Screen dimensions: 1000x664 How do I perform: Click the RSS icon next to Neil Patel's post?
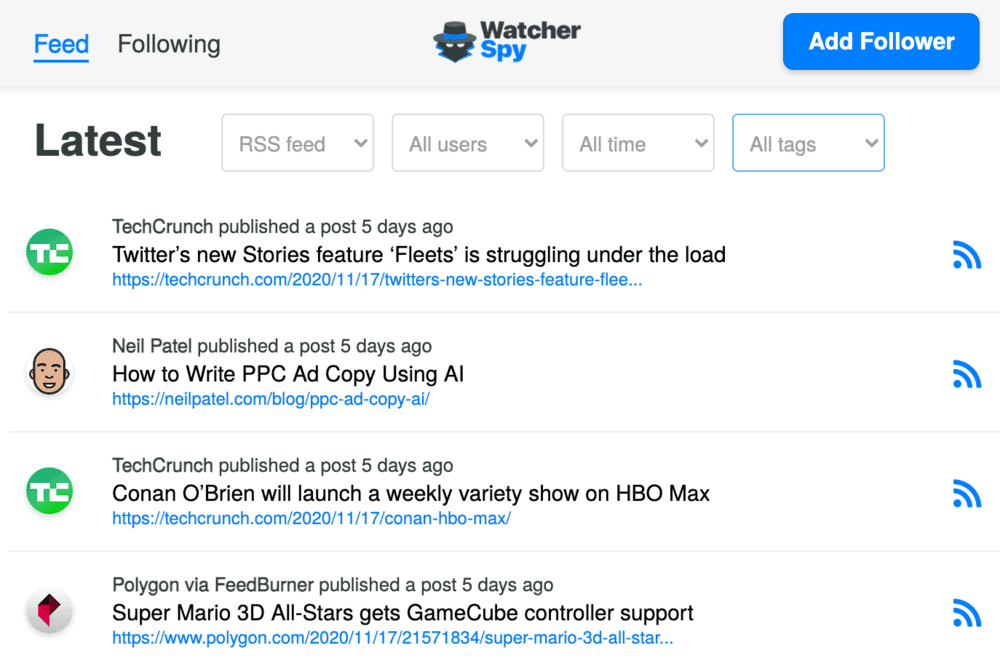pos(966,375)
